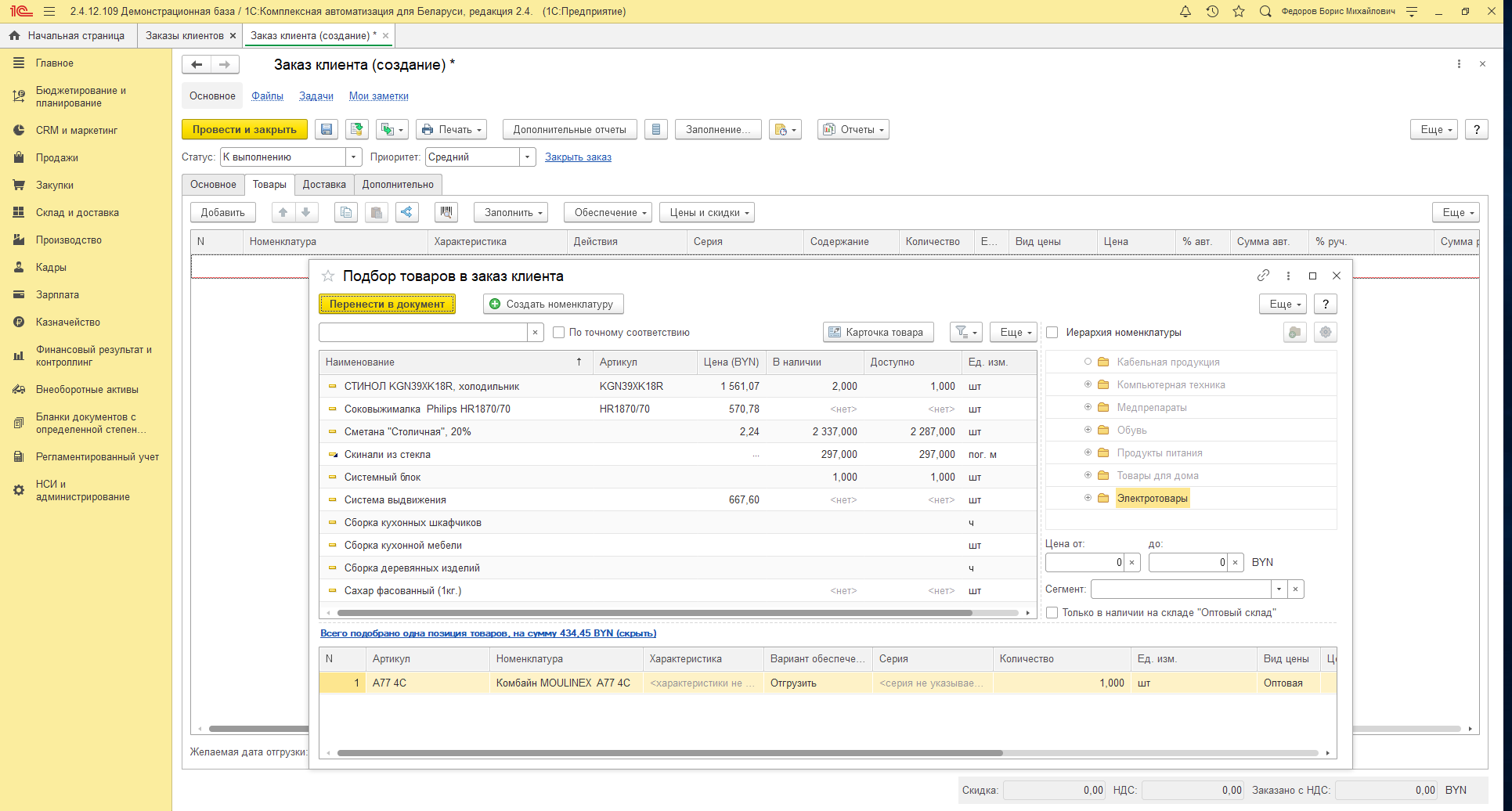Open 'Продажи' section in sidebar
The height and width of the screenshot is (811, 1512).
57,158
